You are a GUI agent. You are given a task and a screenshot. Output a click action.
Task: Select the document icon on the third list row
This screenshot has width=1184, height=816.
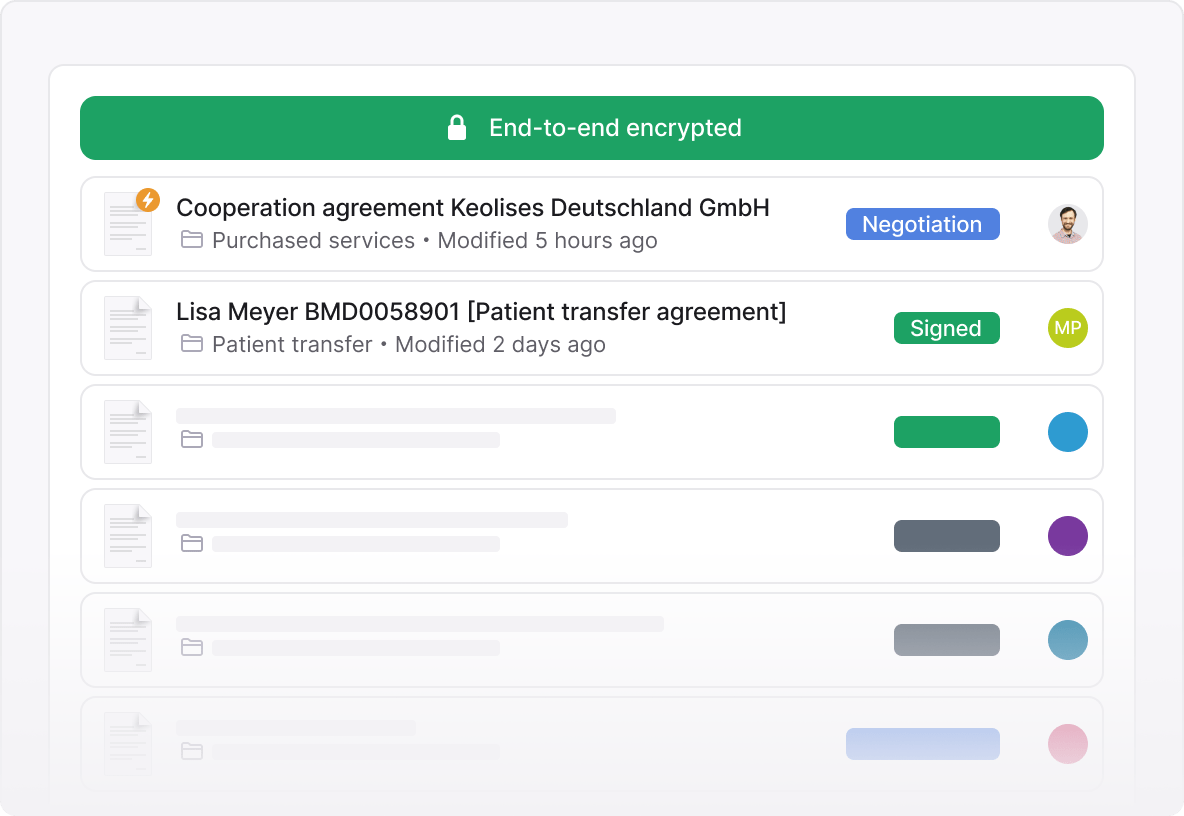point(128,431)
